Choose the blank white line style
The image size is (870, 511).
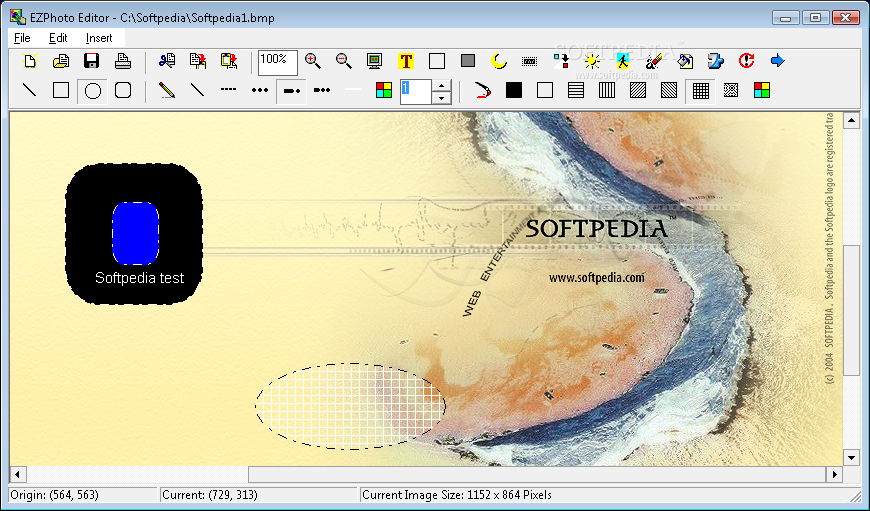pyautogui.click(x=353, y=90)
